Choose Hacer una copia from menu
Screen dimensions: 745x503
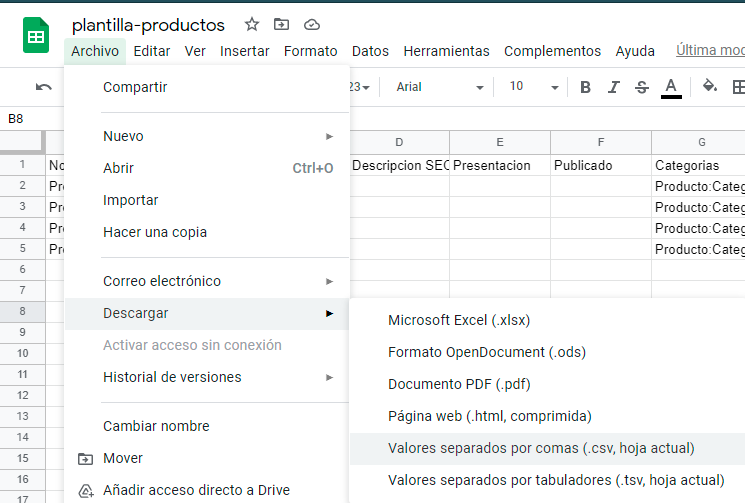[x=155, y=232]
